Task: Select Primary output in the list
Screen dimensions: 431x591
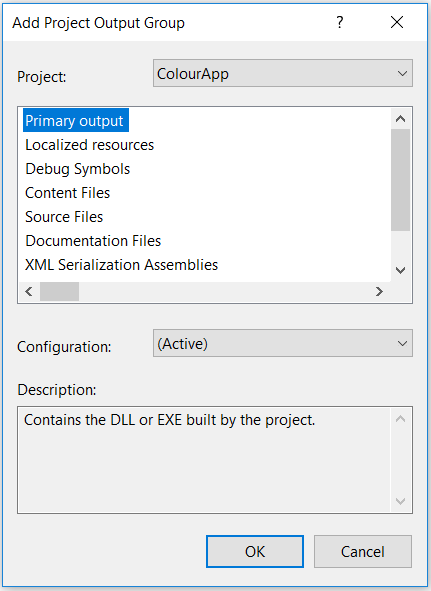Action: (76, 121)
